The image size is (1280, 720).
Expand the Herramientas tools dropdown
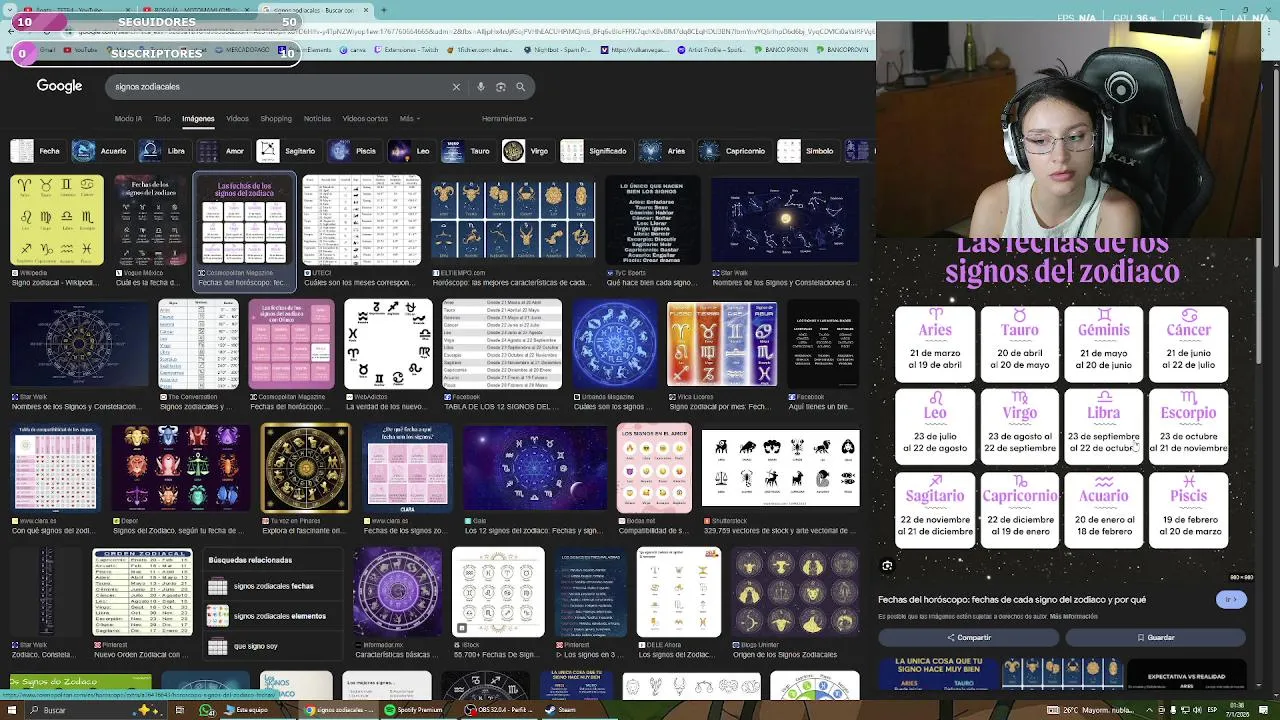click(506, 119)
